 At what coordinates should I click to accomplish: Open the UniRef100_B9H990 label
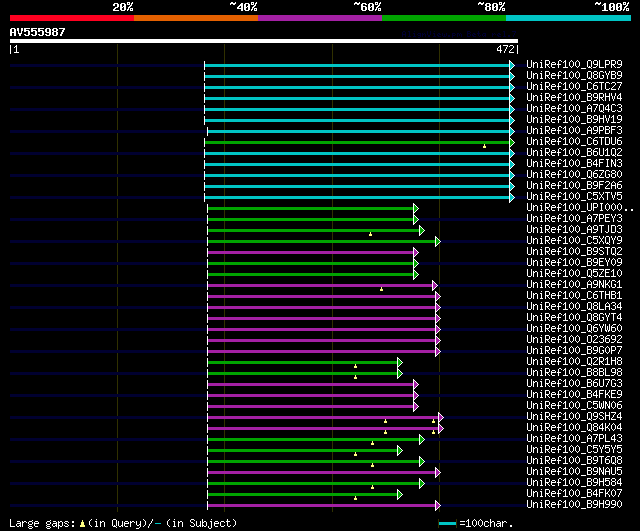[574, 505]
